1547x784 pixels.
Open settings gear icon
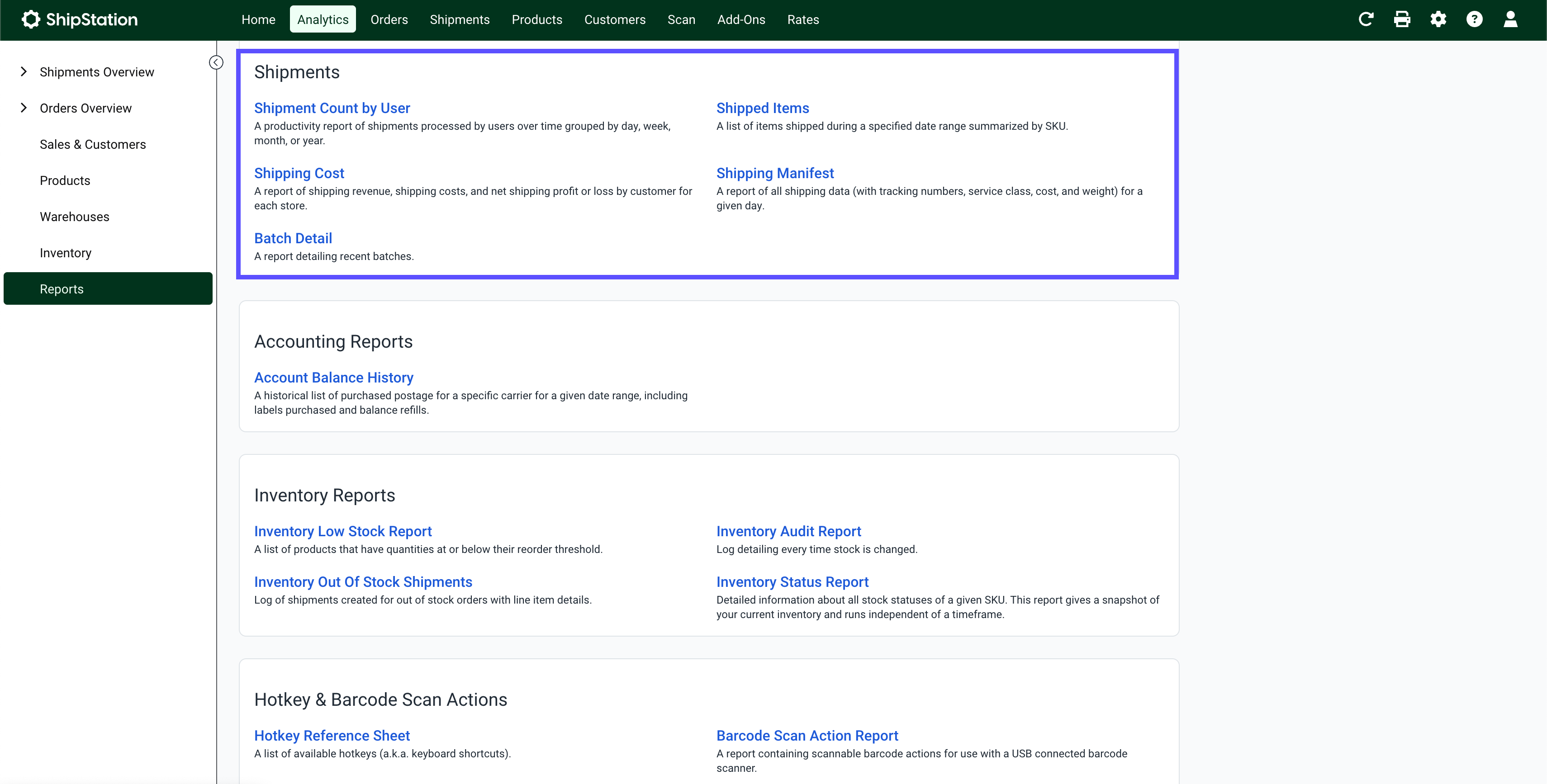coord(1438,19)
